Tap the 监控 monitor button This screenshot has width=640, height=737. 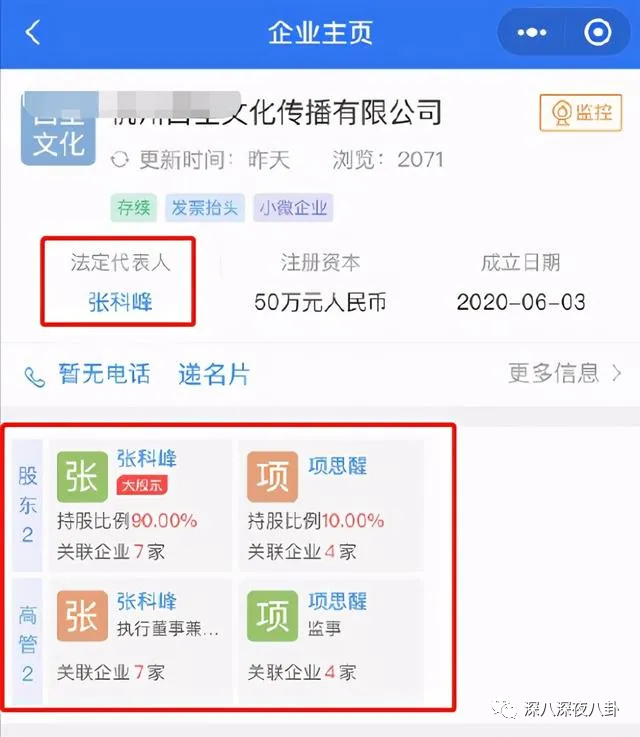(581, 112)
